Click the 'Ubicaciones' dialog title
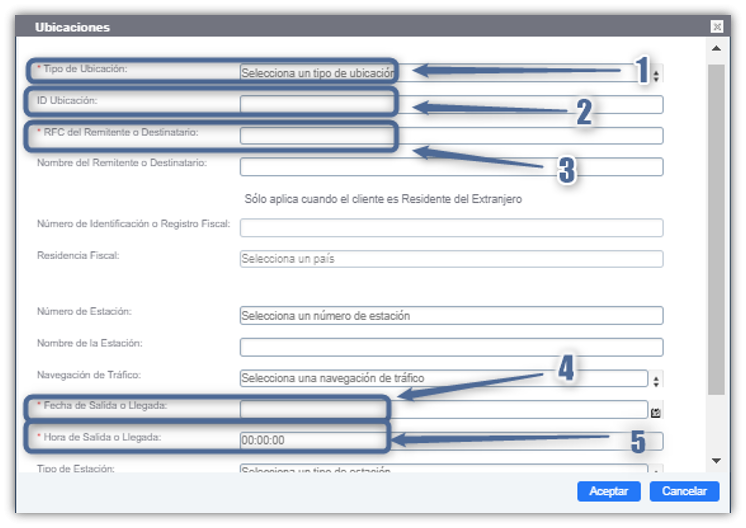746x528 pixels. click(x=72, y=27)
